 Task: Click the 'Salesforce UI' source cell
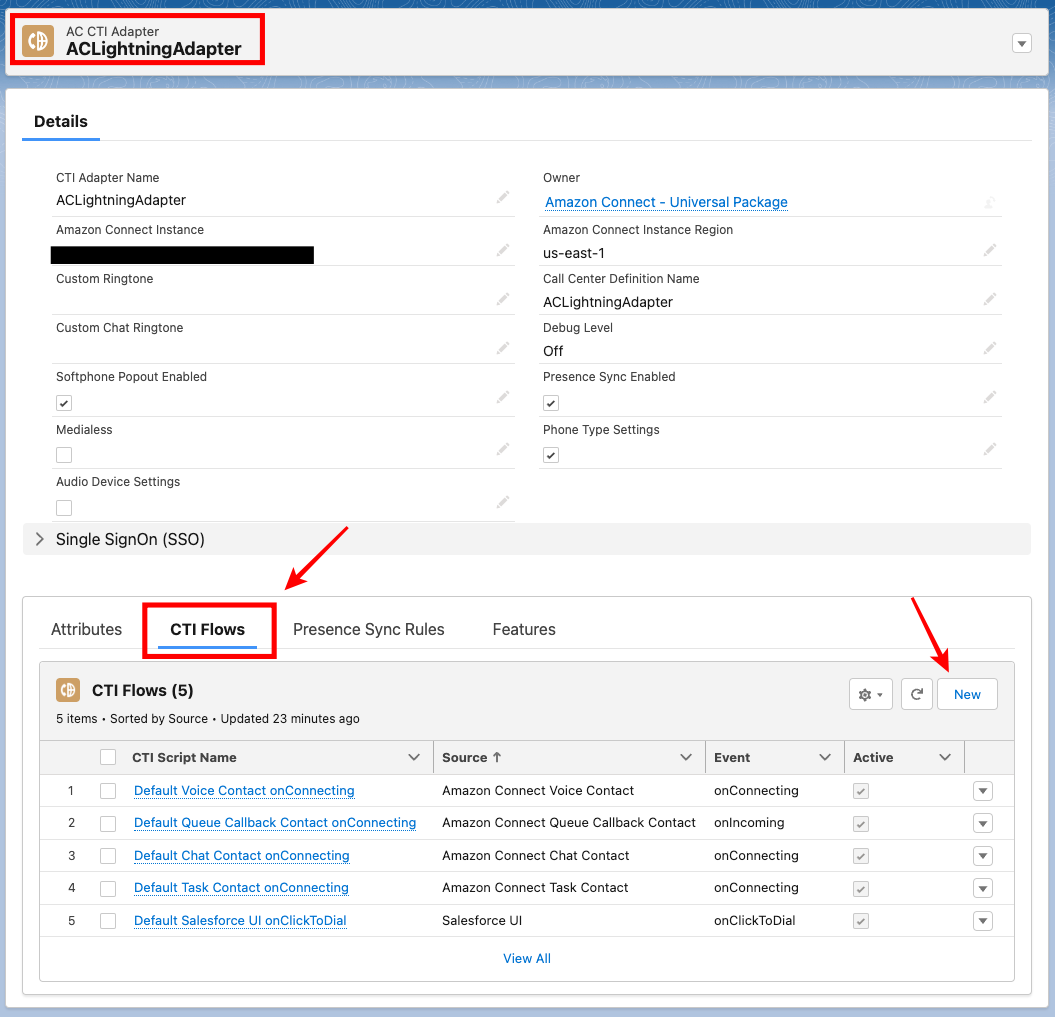(482, 921)
